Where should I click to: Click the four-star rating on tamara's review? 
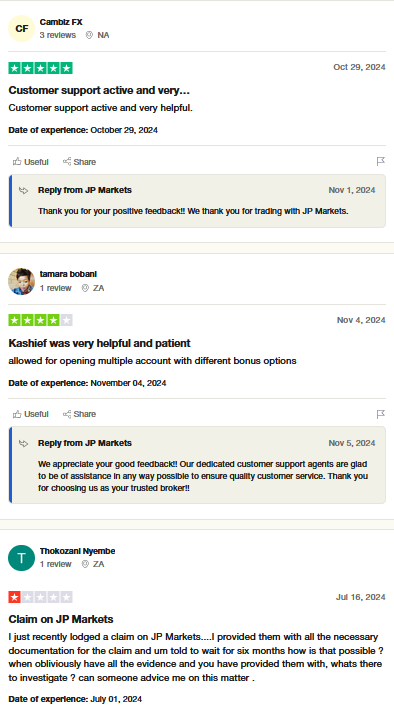(x=40, y=320)
